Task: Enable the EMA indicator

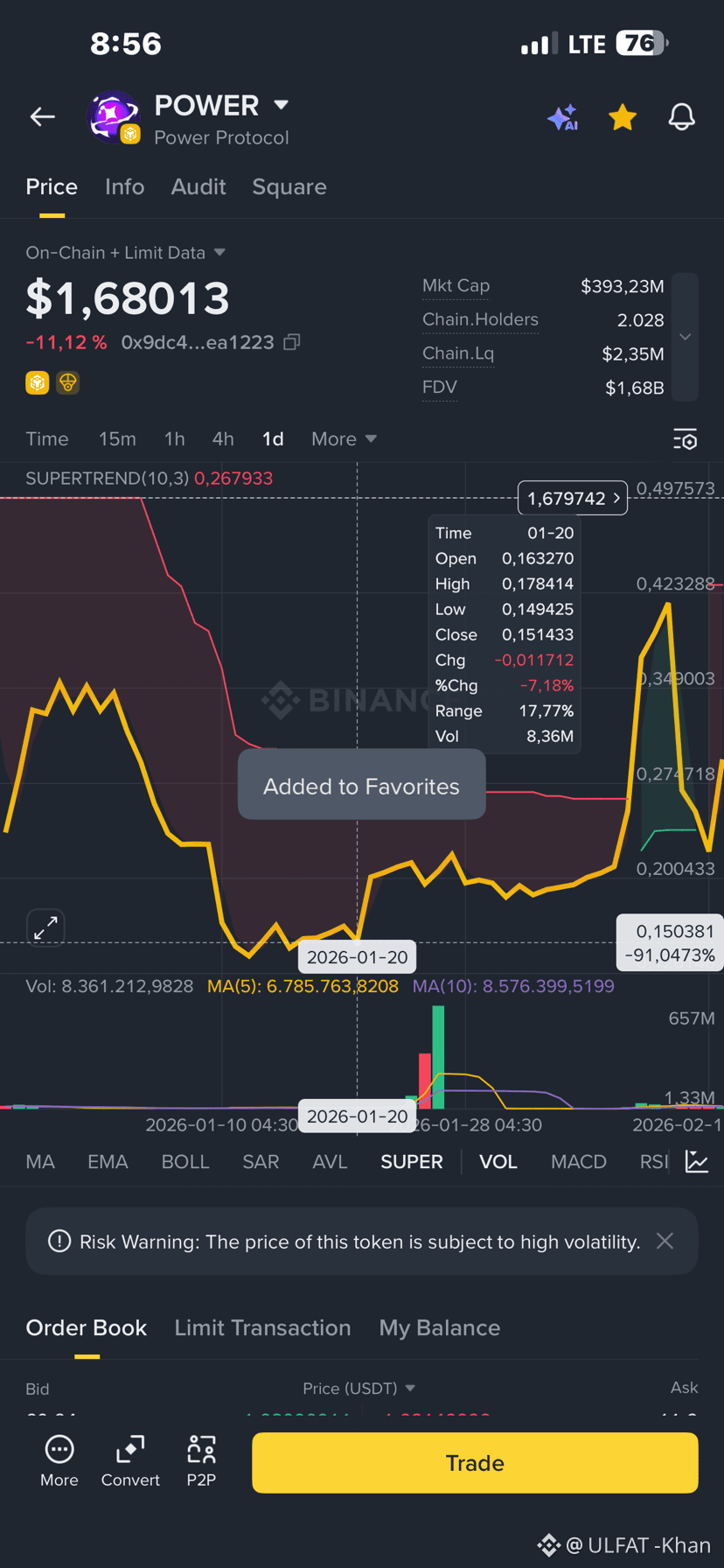Action: (x=108, y=1162)
